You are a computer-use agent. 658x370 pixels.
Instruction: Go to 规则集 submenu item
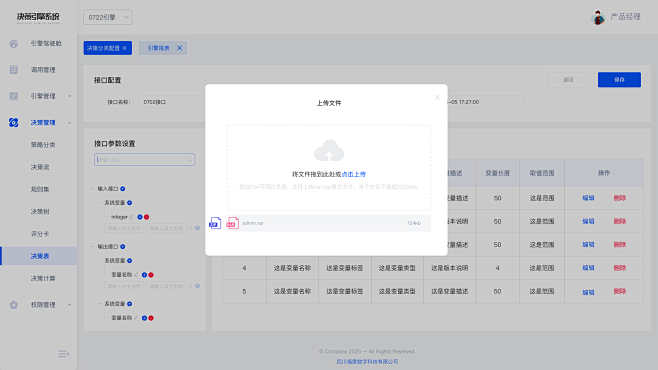[40, 189]
